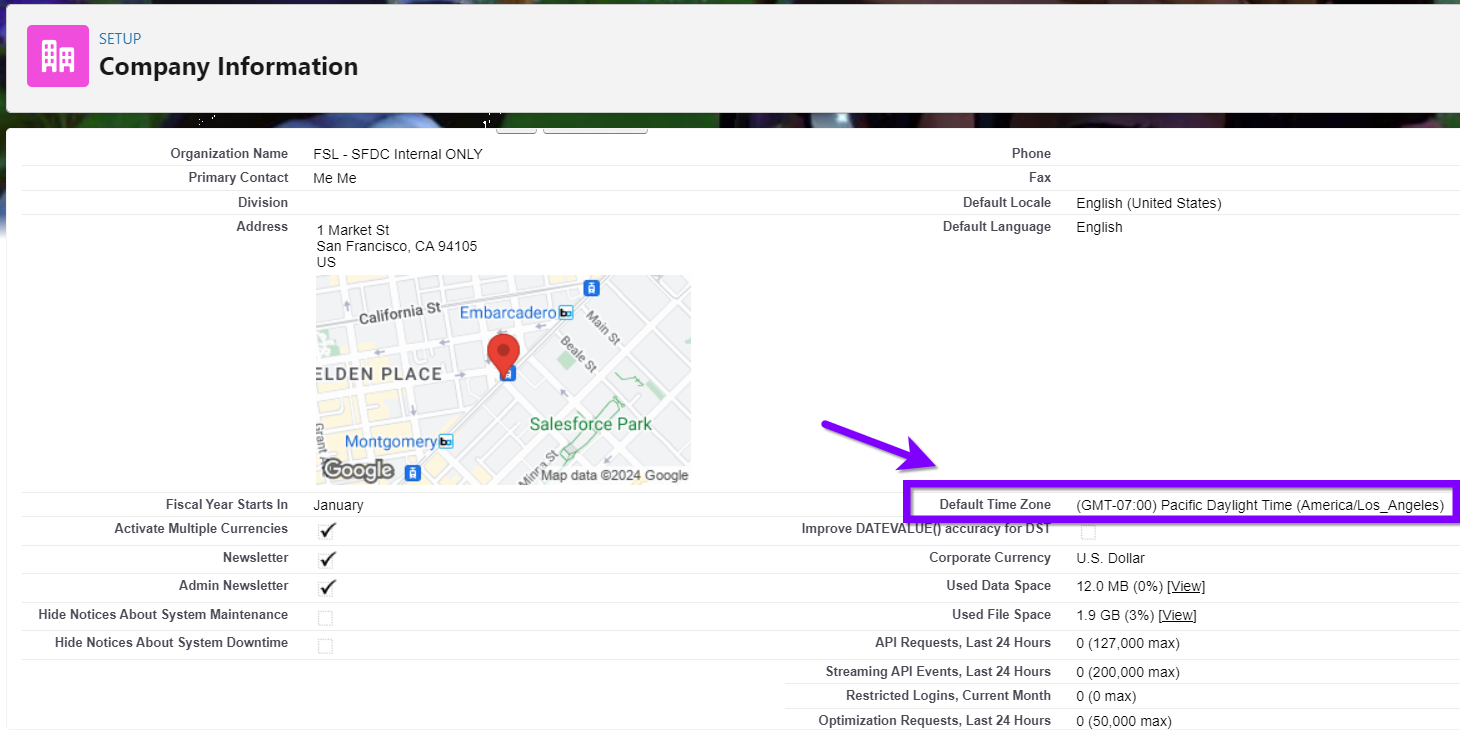Click Optimization Requests value 0 (50,000 max)
1460x732 pixels.
click(1124, 721)
